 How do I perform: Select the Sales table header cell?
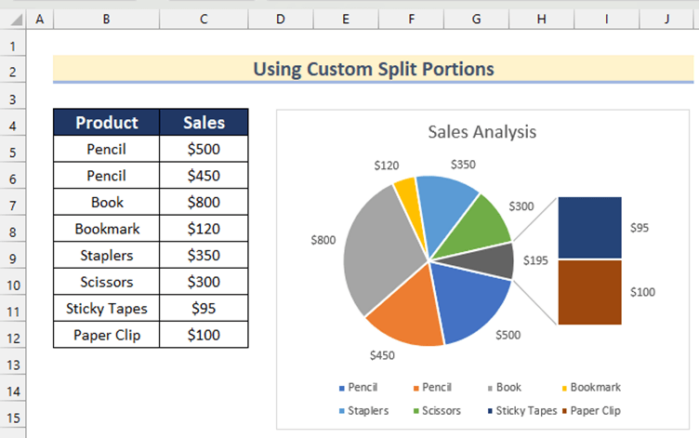pos(203,123)
